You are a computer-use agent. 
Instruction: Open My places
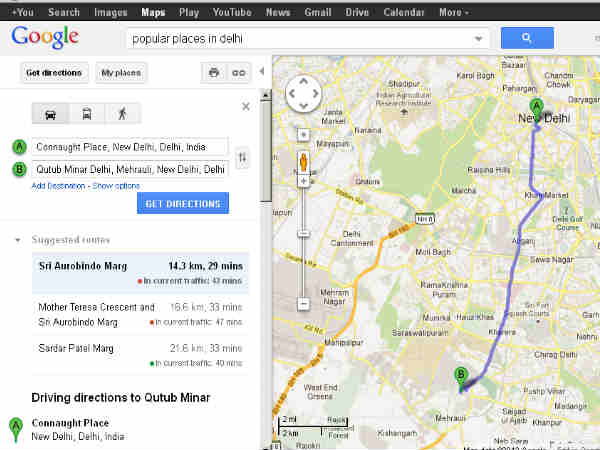(x=121, y=73)
